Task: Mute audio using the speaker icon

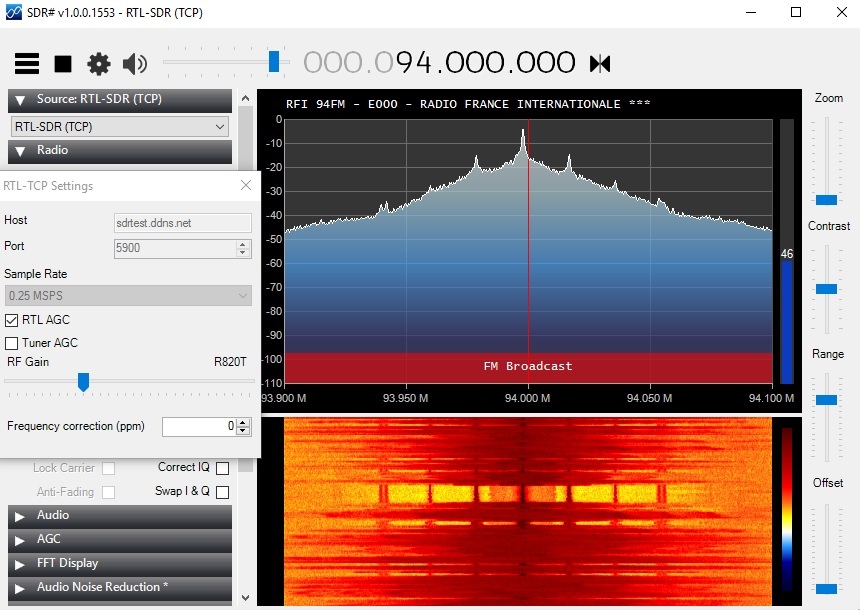Action: pos(134,64)
